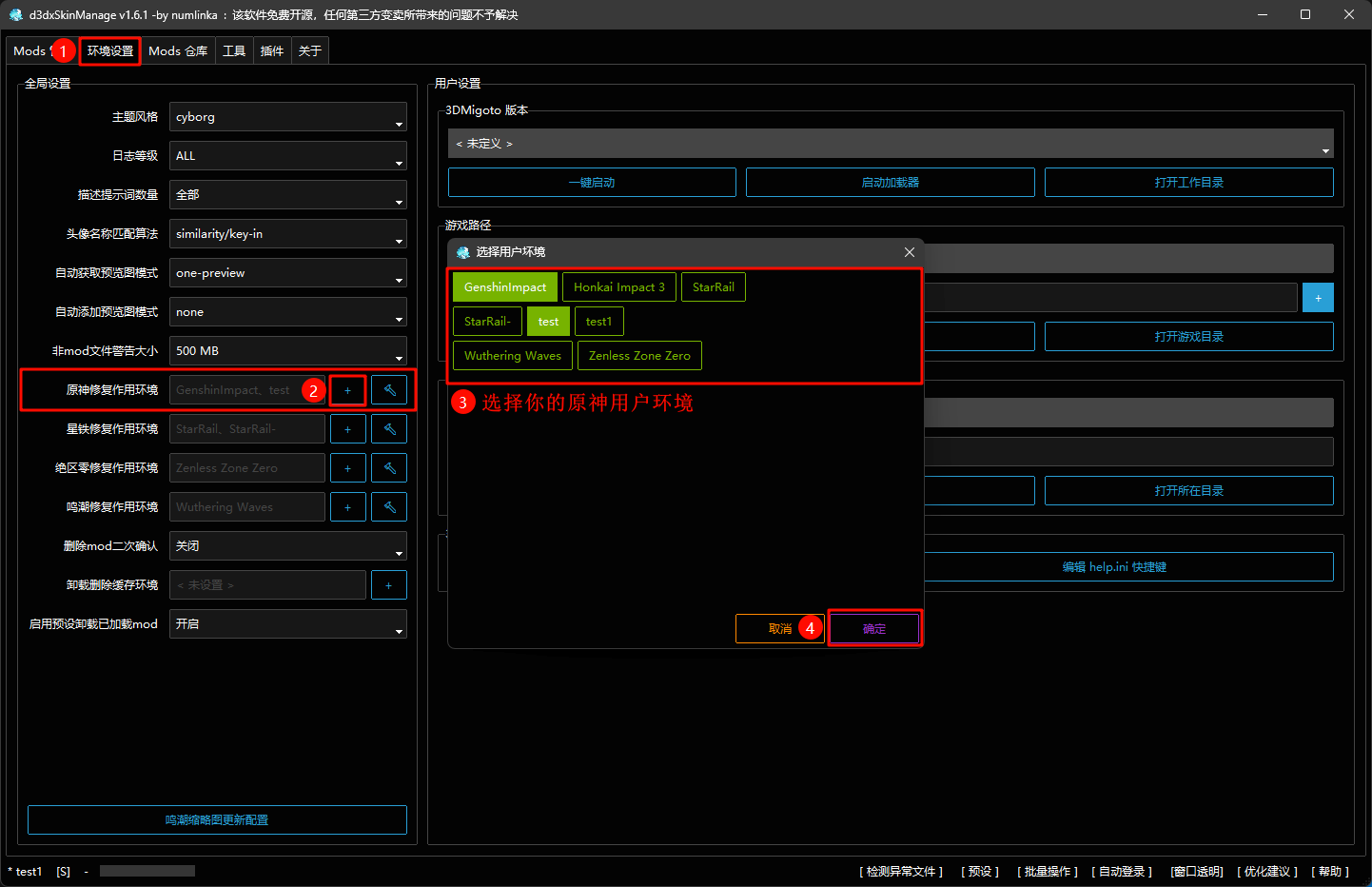Open the 非mod文件警告大小 dropdown
This screenshot has width=1372, height=887.
(288, 350)
